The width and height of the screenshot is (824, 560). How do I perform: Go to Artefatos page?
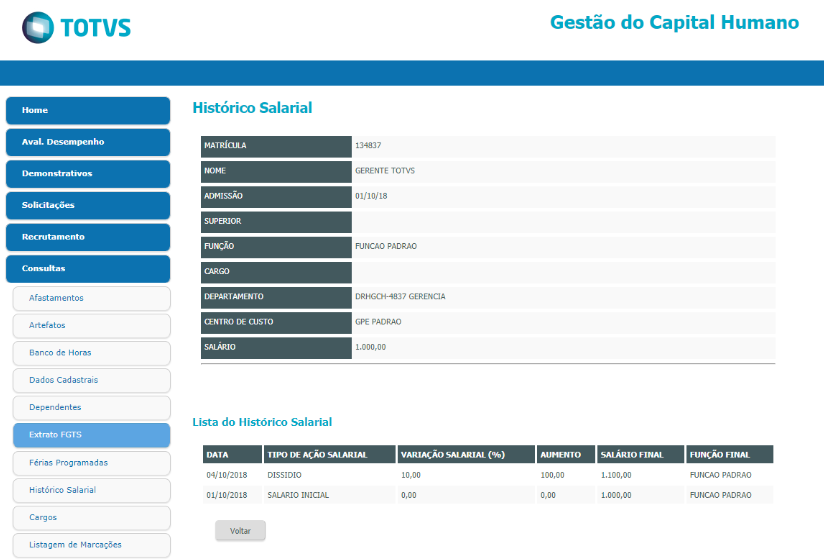pos(91,325)
